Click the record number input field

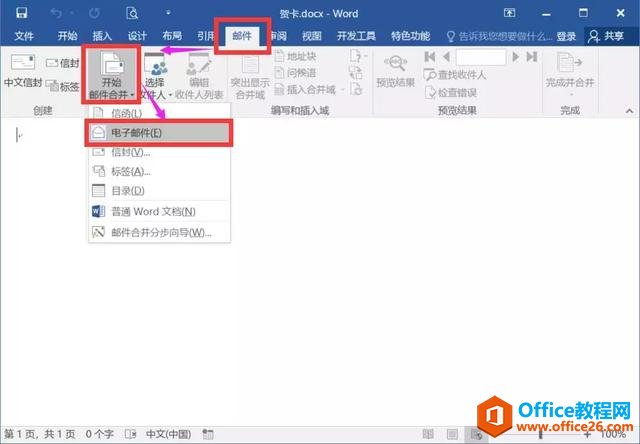click(x=481, y=57)
